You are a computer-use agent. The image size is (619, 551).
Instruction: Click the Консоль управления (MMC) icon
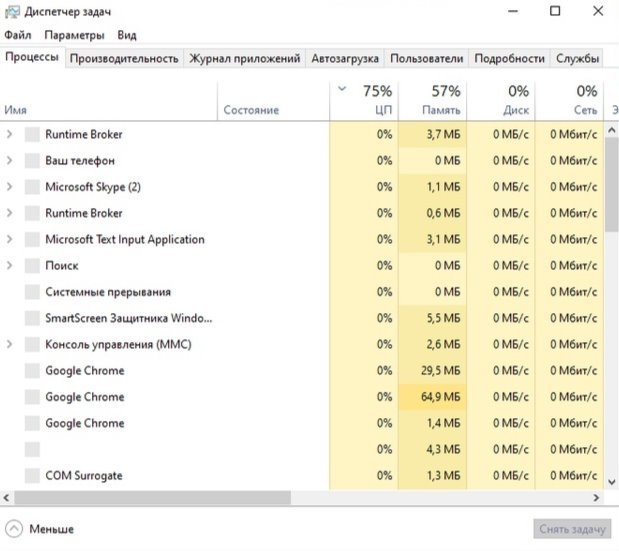click(32, 345)
